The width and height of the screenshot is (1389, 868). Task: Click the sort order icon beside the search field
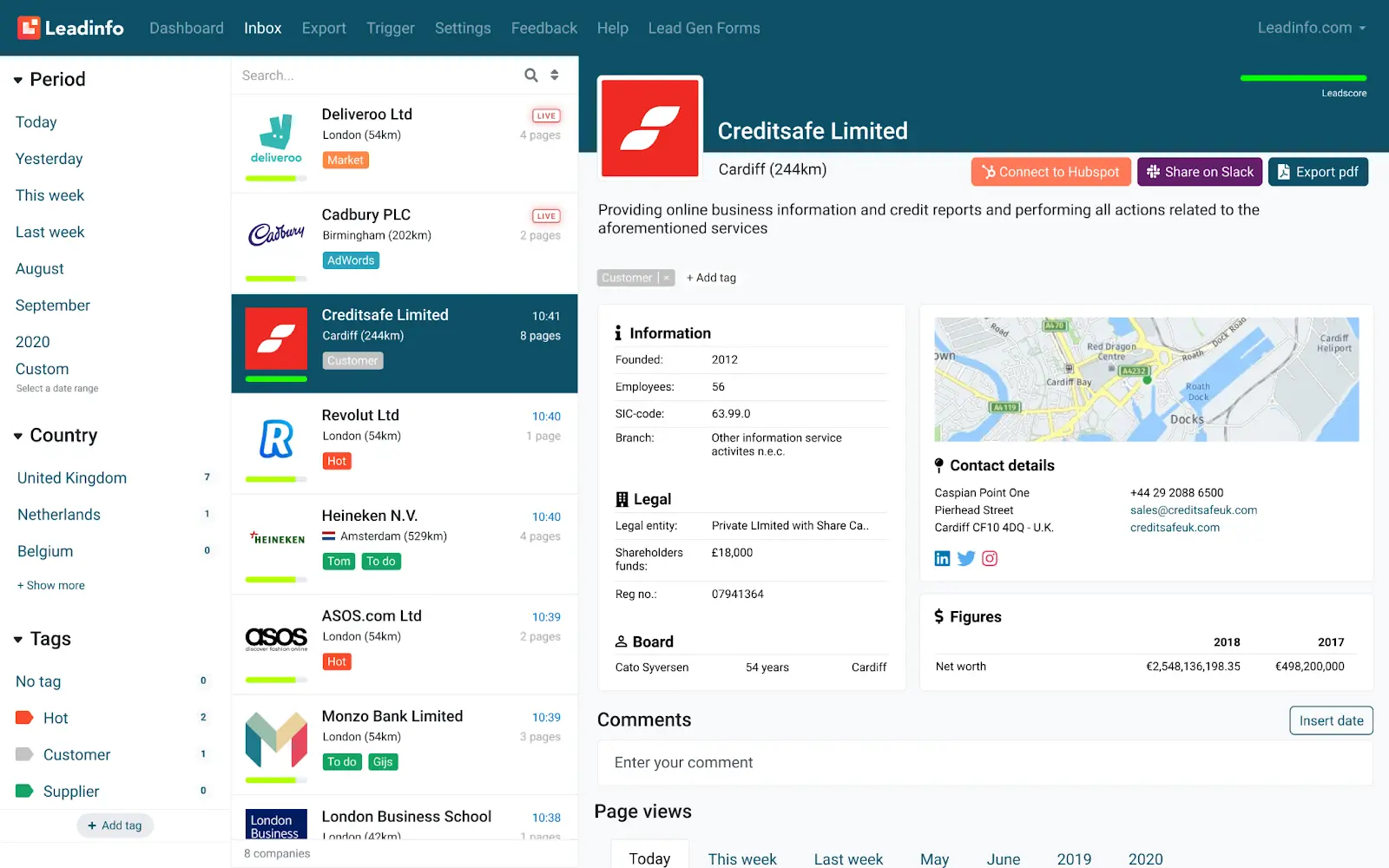(554, 76)
